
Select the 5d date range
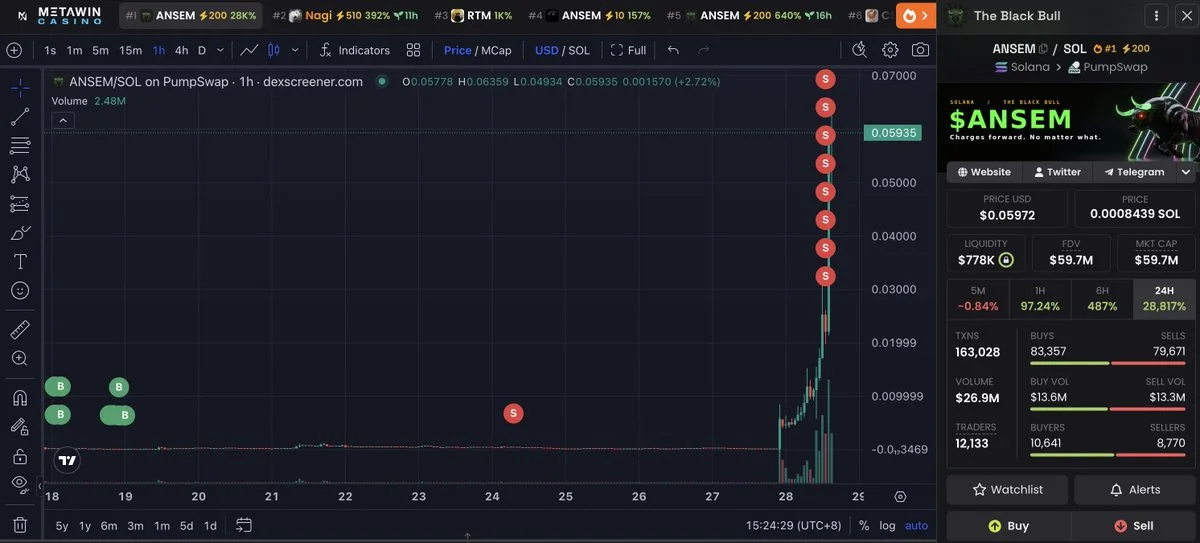(186, 525)
